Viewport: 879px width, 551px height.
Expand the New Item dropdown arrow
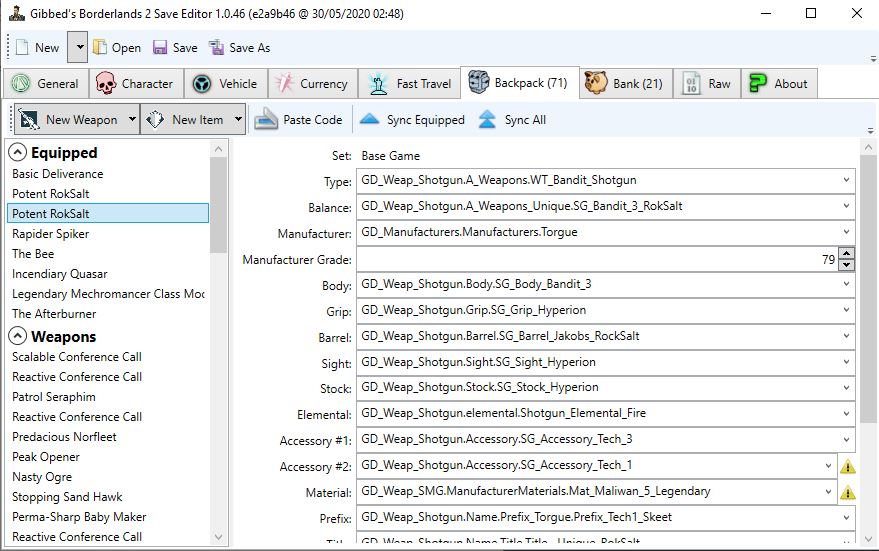238,119
